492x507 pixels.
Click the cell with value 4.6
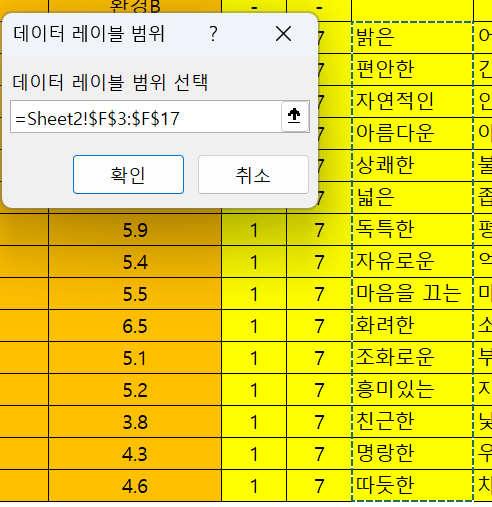(135, 485)
